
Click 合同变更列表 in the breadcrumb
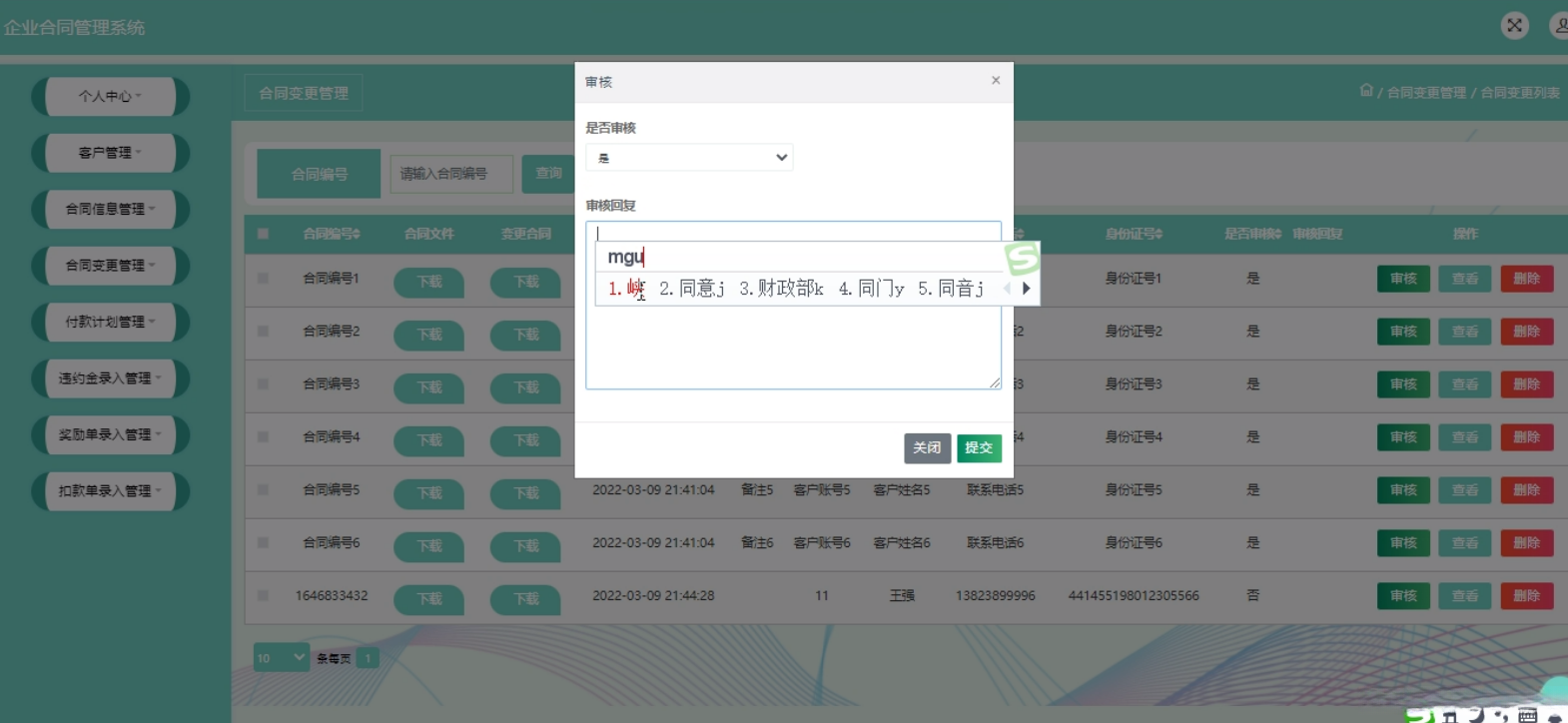coord(1520,92)
